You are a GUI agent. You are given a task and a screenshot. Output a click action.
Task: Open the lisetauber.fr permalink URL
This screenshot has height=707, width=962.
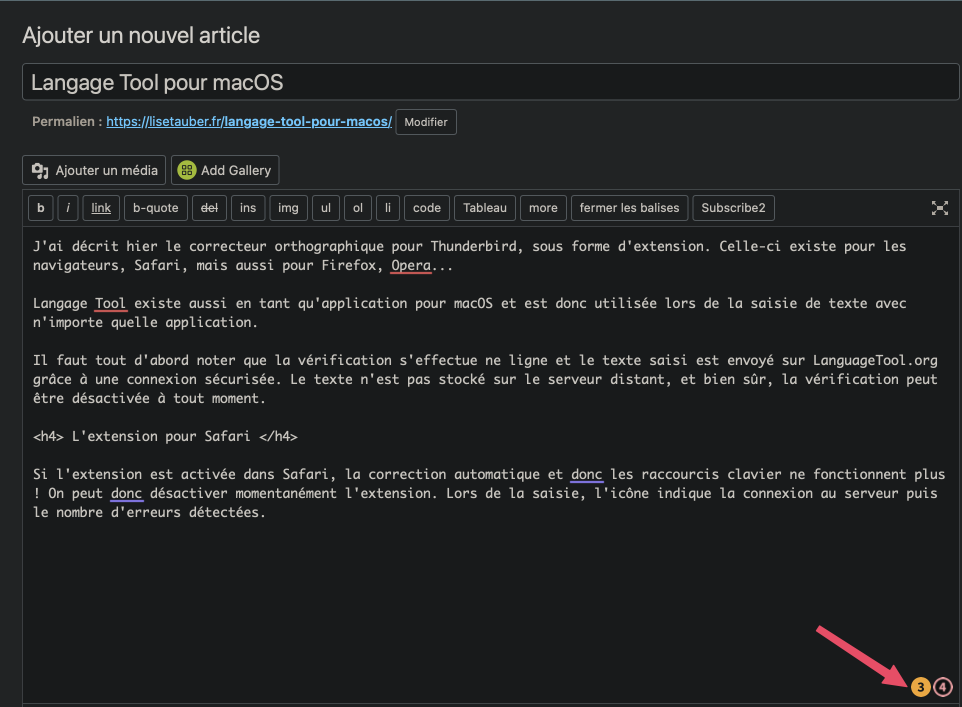[248, 122]
